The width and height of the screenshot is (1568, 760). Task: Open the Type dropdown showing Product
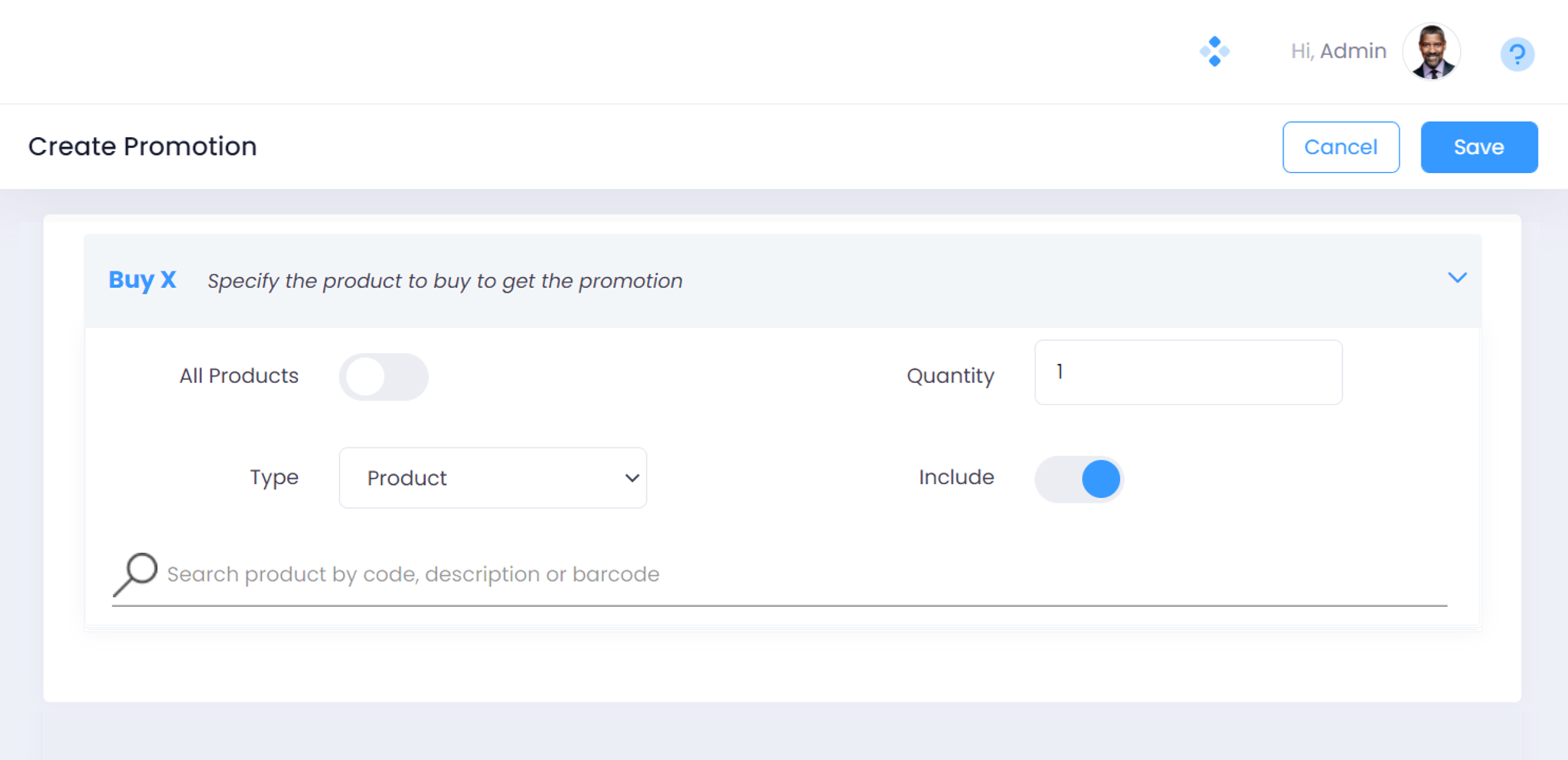click(x=492, y=478)
